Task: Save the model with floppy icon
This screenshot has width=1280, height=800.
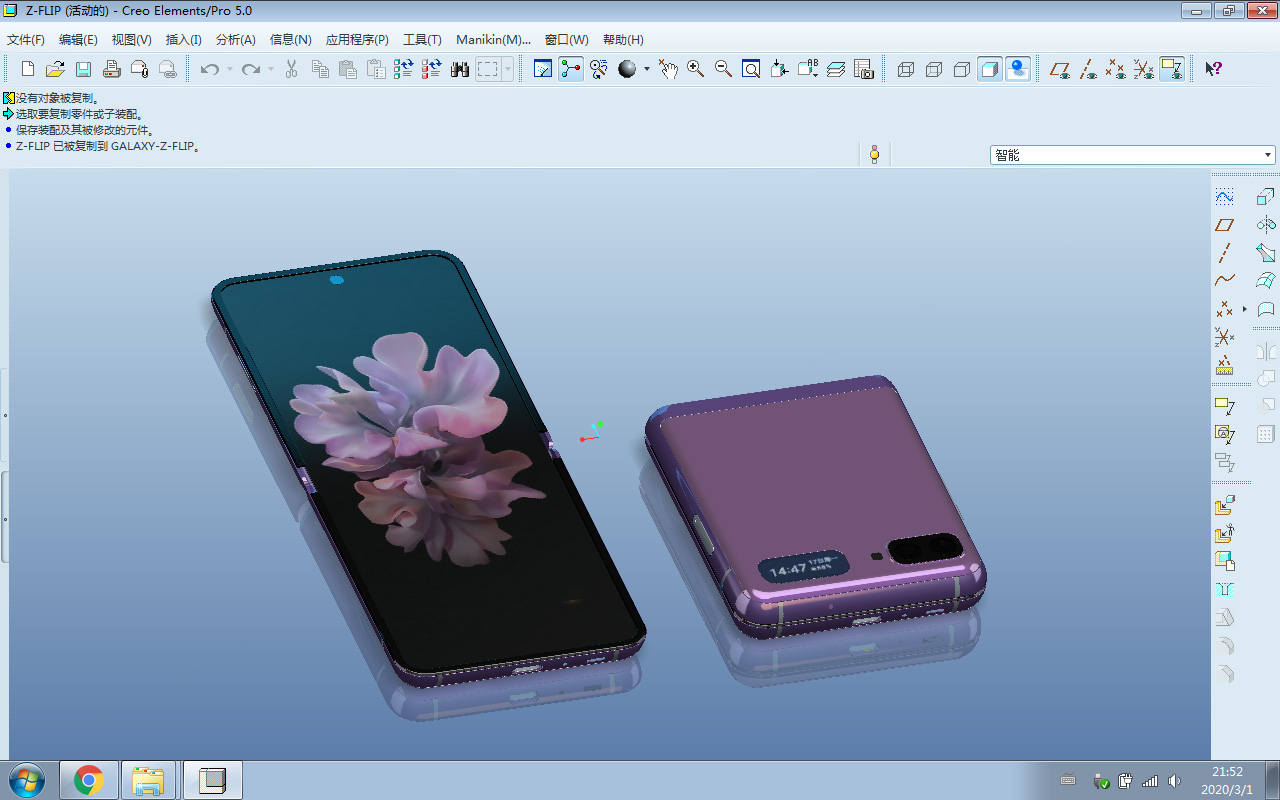Action: point(84,69)
